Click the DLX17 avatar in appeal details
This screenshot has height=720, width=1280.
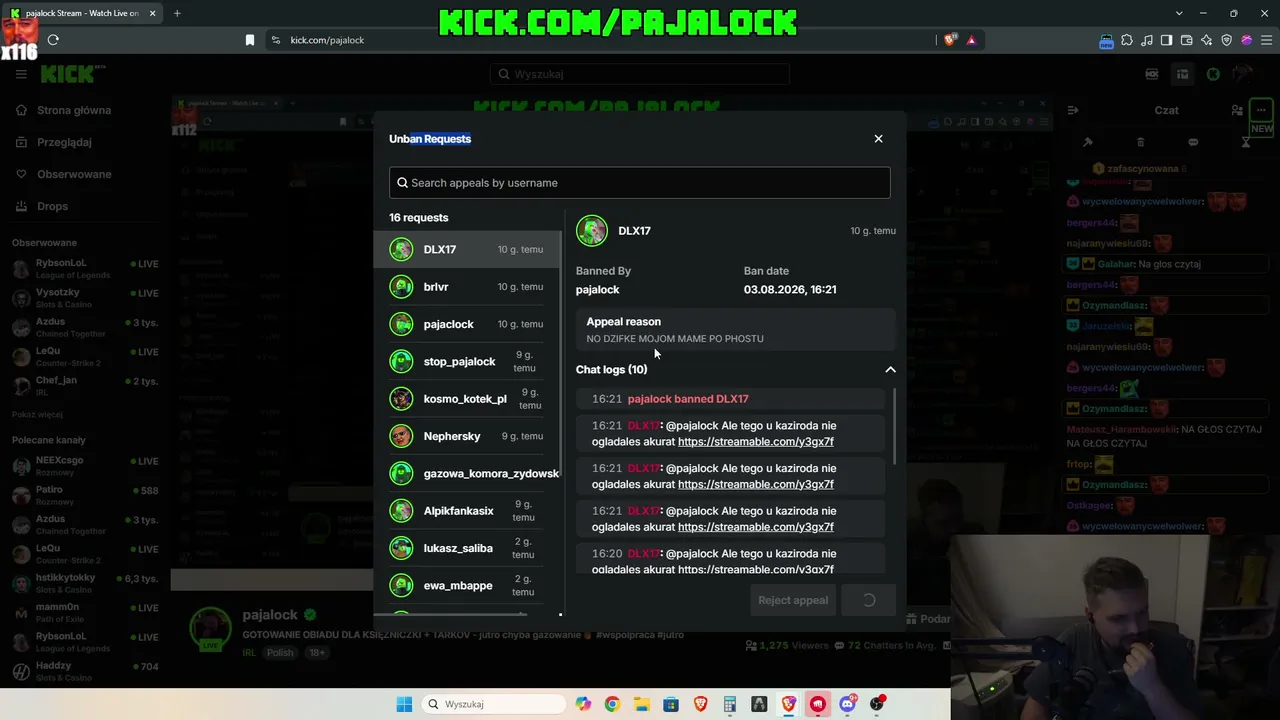point(592,231)
